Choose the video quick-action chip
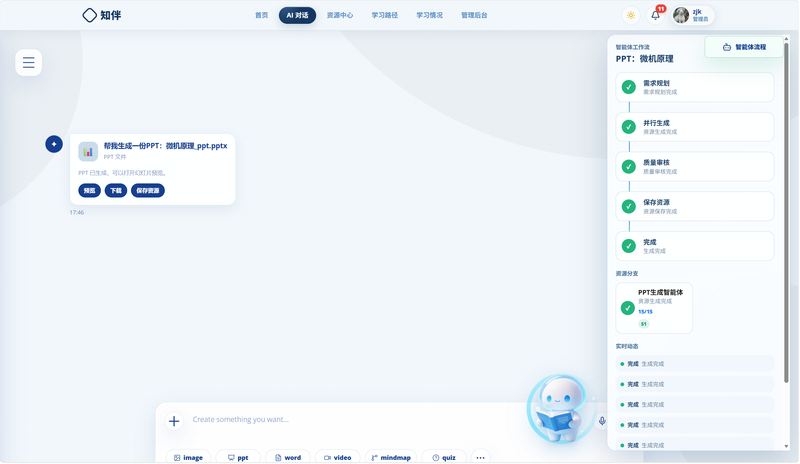Screen dimensions: 800x464 338,457
